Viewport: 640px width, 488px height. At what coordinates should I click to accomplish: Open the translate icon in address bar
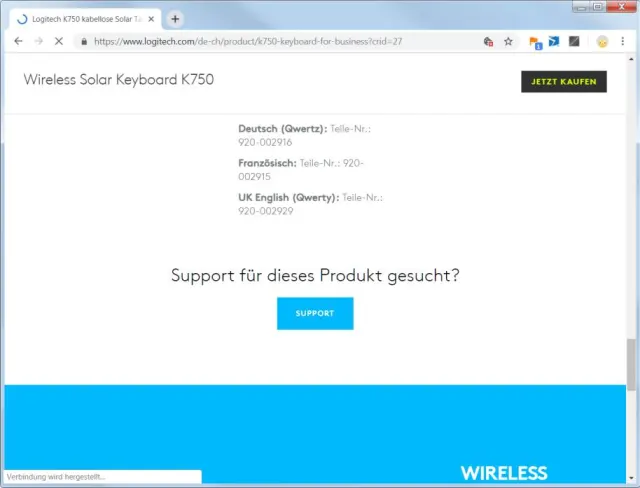488,41
